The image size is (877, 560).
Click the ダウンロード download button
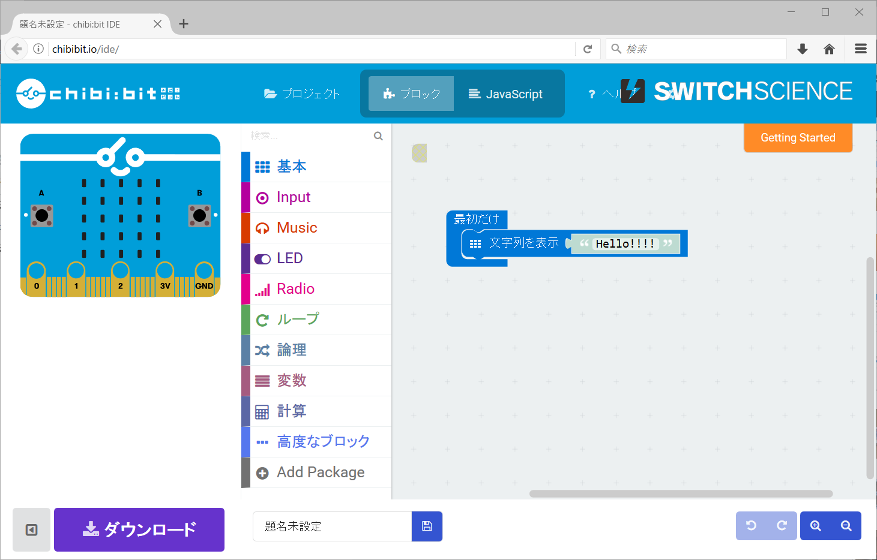point(139,529)
